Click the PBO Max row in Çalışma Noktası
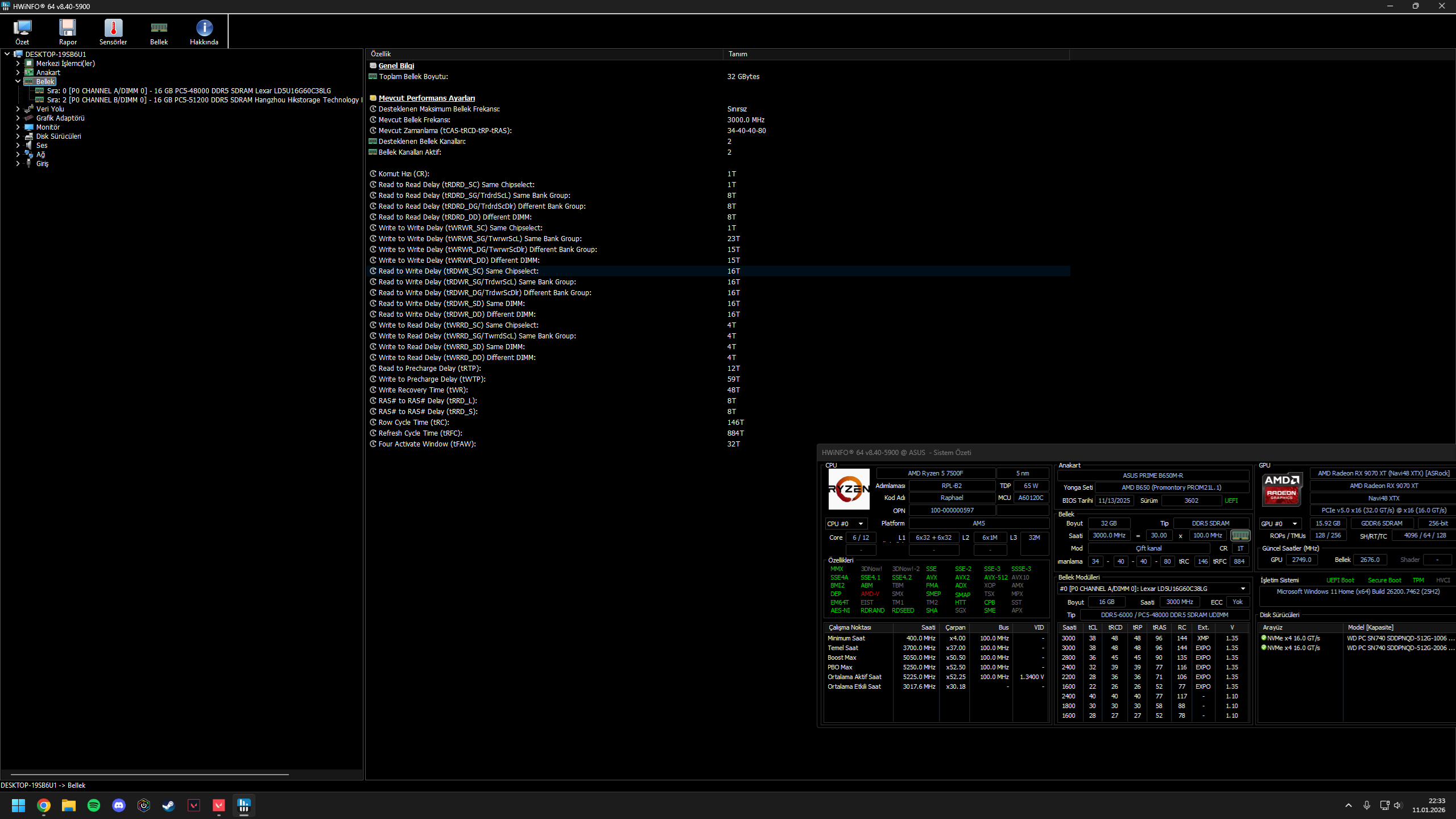This screenshot has height=819, width=1456. 936,667
